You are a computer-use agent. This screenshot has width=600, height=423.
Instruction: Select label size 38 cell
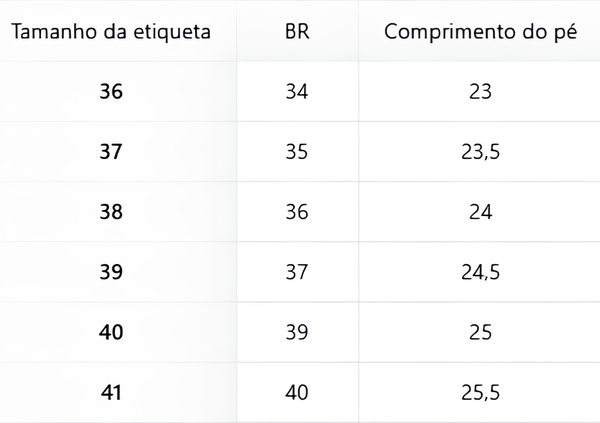click(111, 212)
